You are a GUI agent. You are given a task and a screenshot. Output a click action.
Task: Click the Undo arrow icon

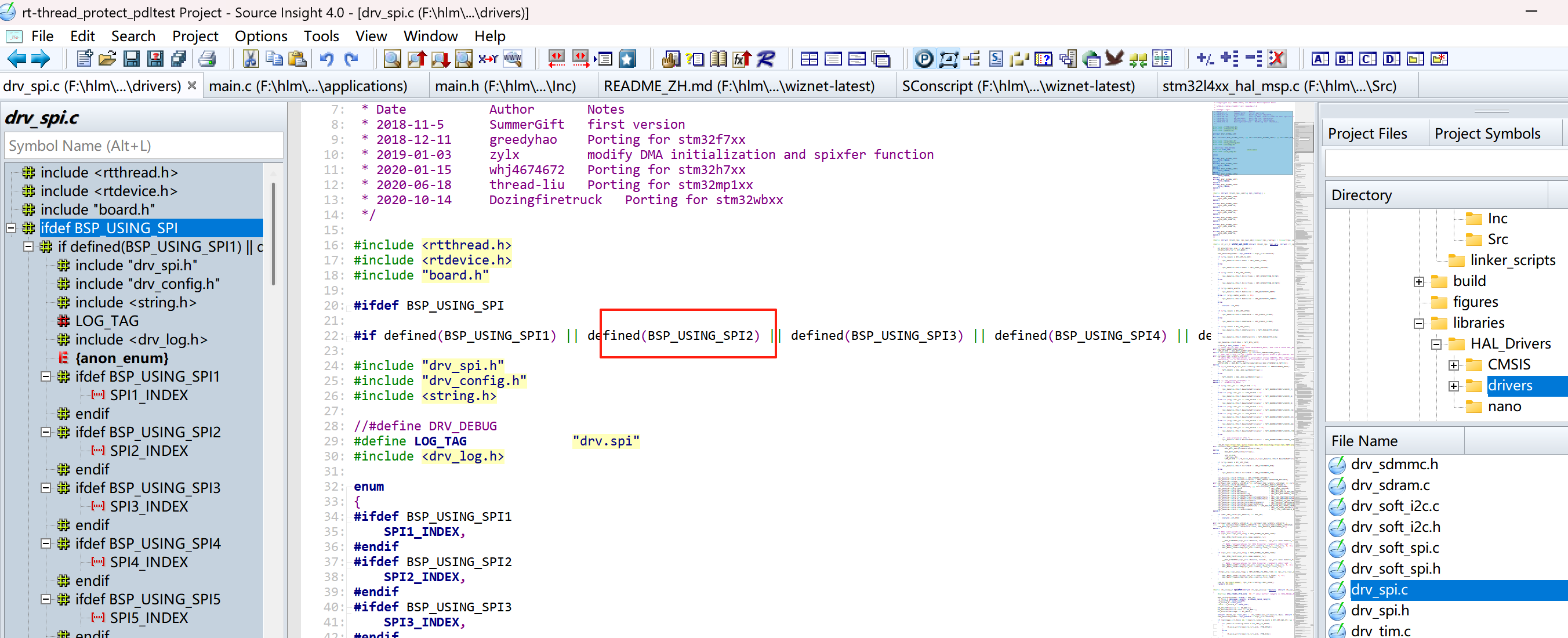tap(327, 59)
